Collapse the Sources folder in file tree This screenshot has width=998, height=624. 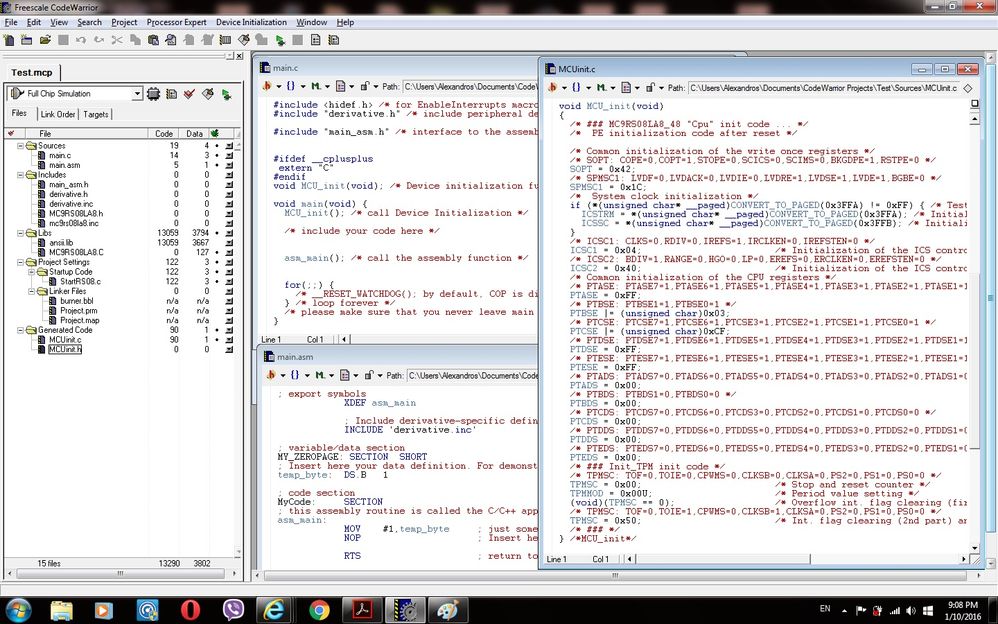click(20, 146)
